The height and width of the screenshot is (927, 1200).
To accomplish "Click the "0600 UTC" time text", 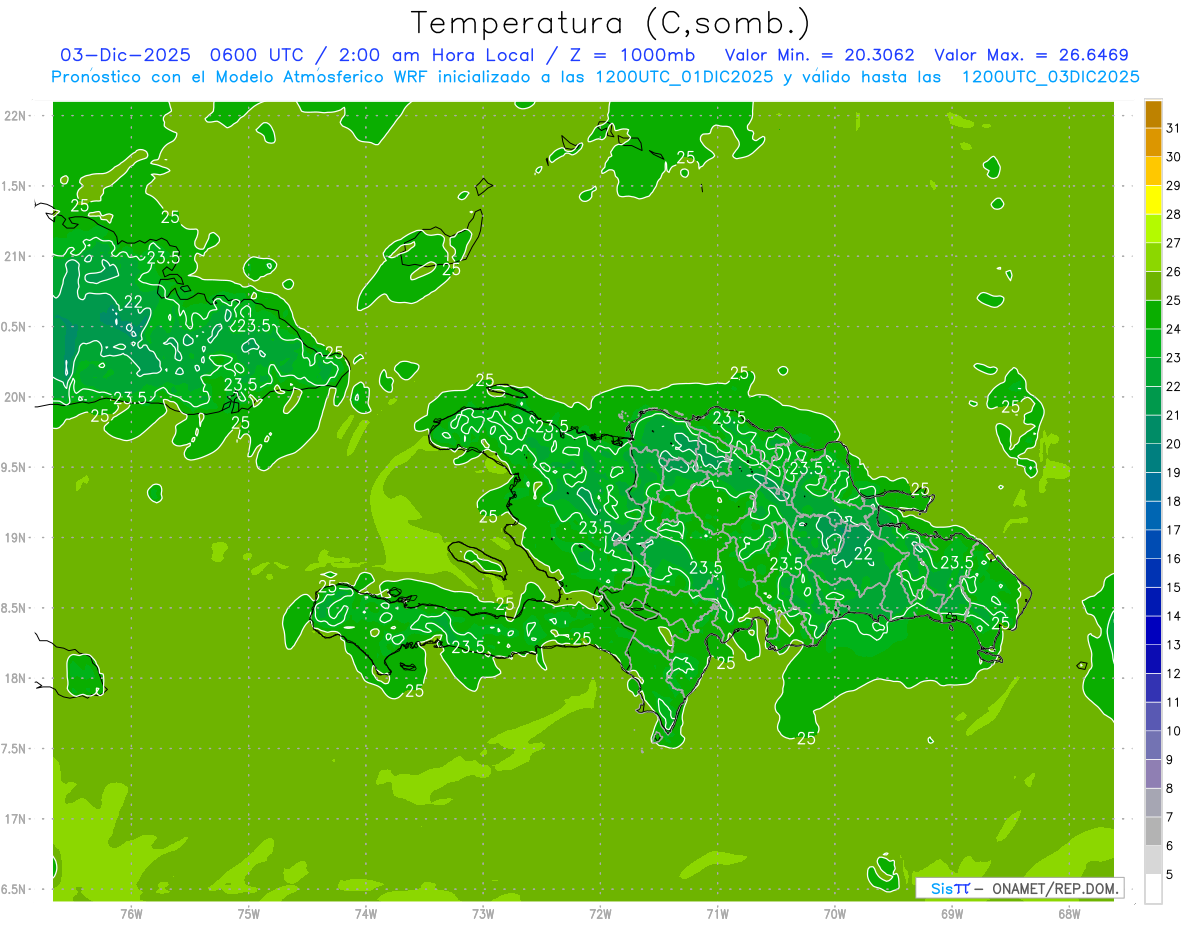I will 258,55.
